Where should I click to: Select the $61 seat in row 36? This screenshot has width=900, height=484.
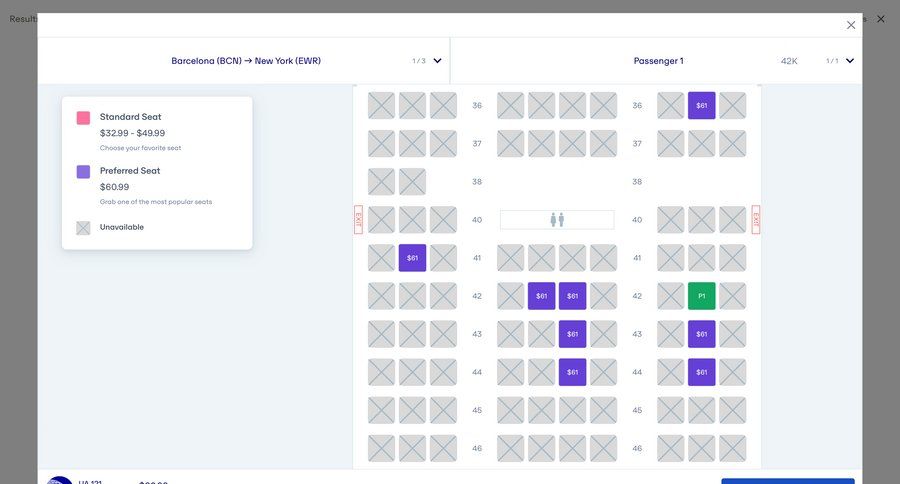pos(702,106)
